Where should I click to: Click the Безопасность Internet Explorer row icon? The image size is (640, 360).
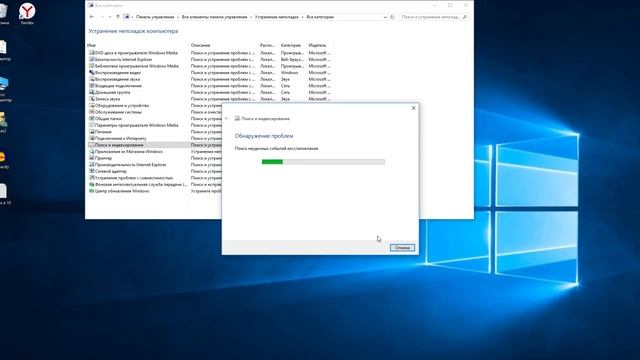(x=91, y=59)
